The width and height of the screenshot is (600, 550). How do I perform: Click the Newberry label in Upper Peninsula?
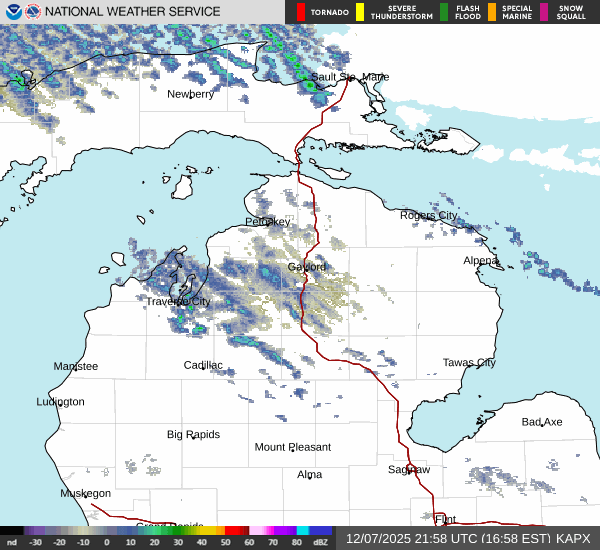(190, 94)
